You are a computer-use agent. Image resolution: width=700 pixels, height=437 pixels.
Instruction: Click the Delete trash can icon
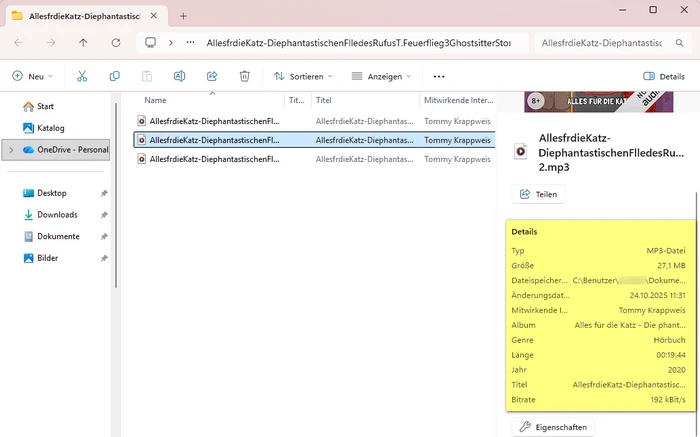(245, 76)
